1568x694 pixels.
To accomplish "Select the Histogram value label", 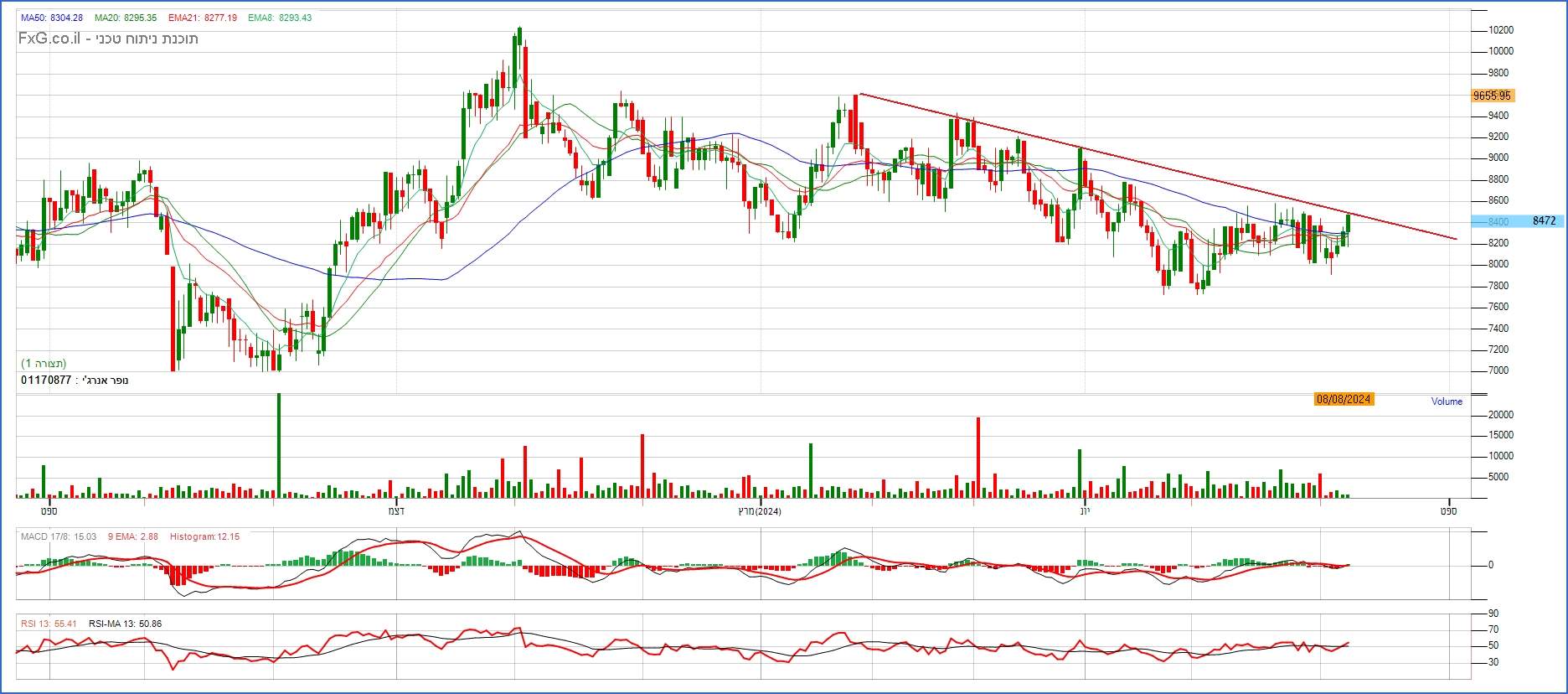I will 204,536.
